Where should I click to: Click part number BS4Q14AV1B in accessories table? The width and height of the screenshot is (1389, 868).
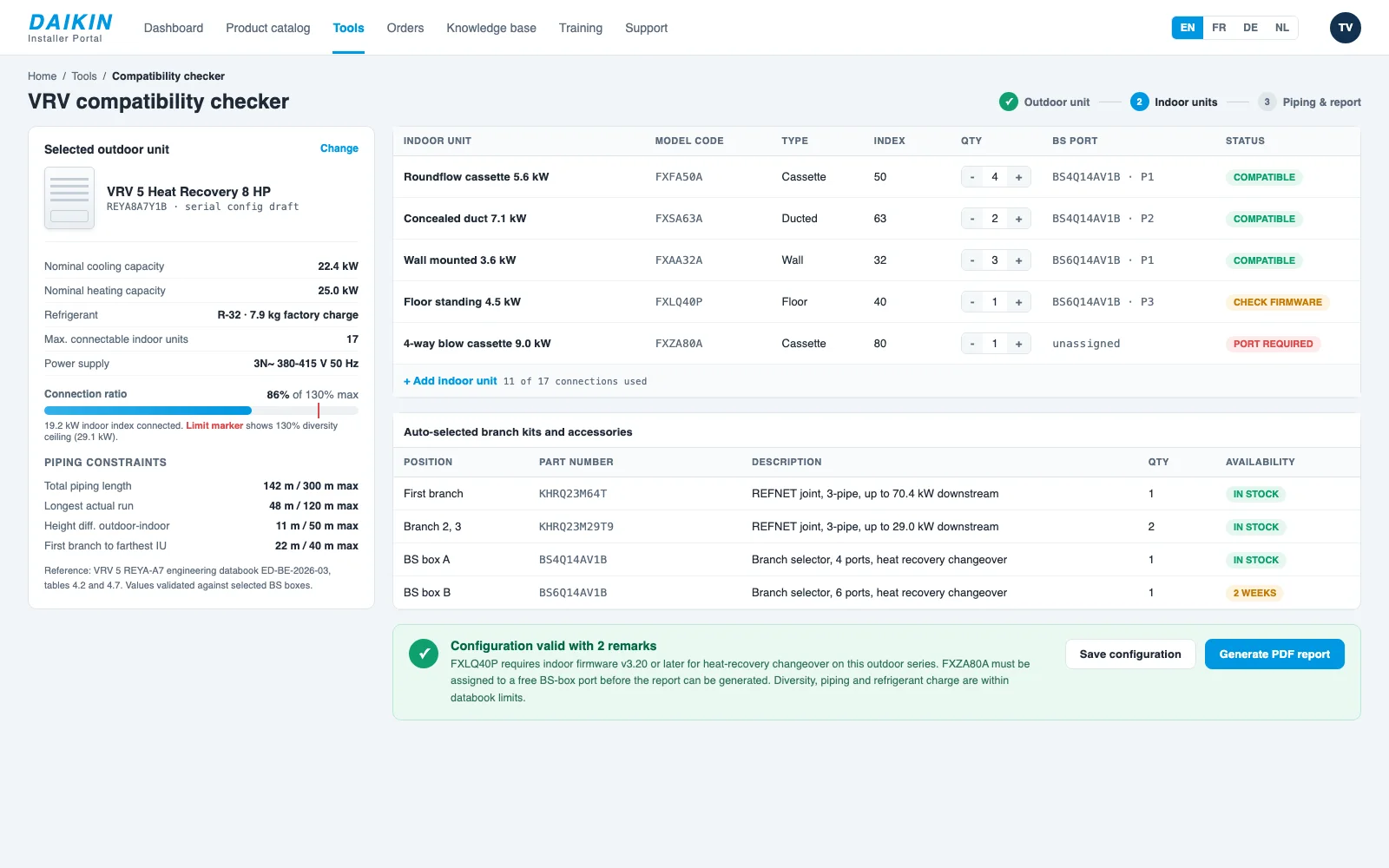[573, 560]
